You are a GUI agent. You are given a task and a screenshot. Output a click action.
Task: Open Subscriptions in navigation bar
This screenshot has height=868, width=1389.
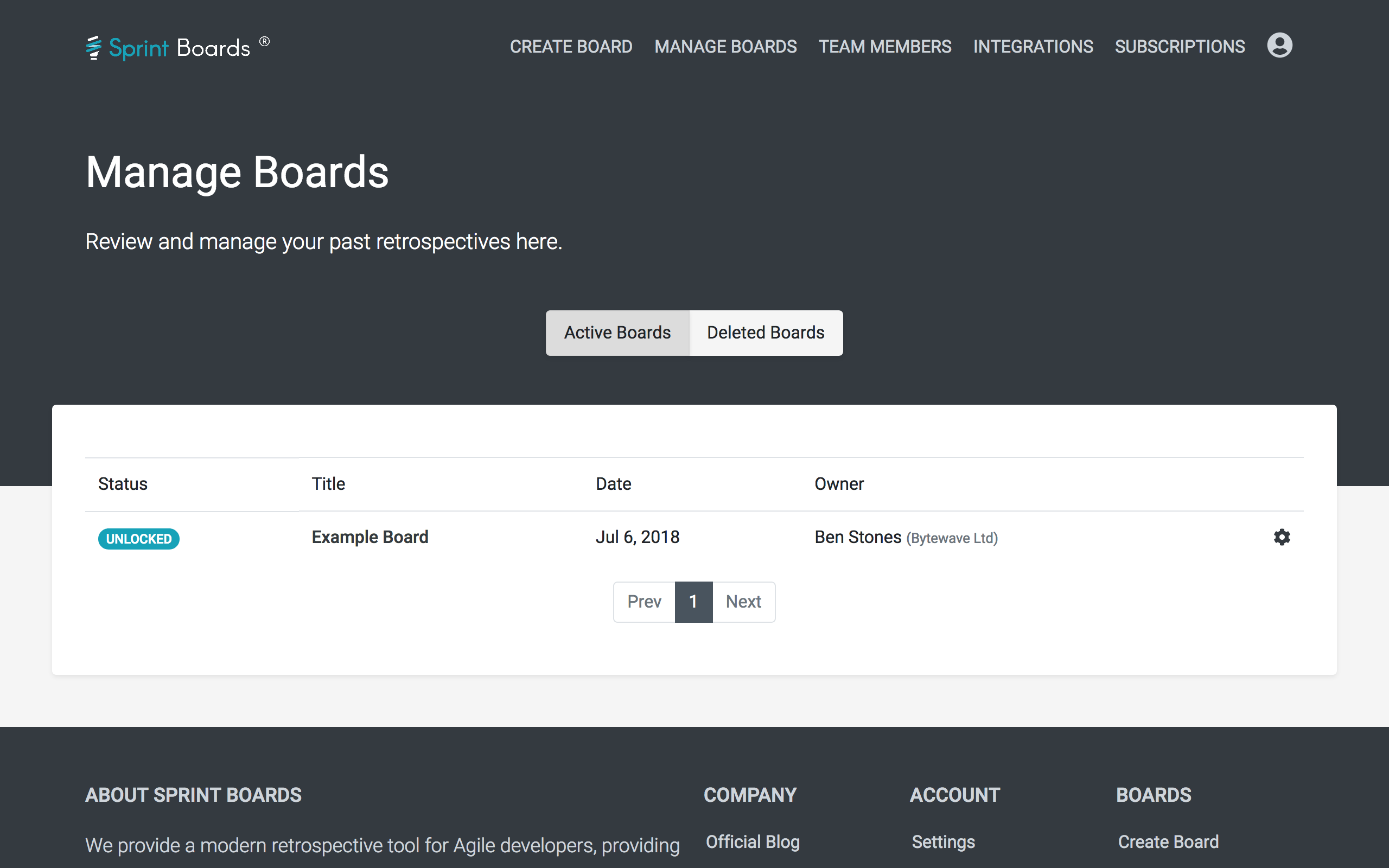[1180, 47]
